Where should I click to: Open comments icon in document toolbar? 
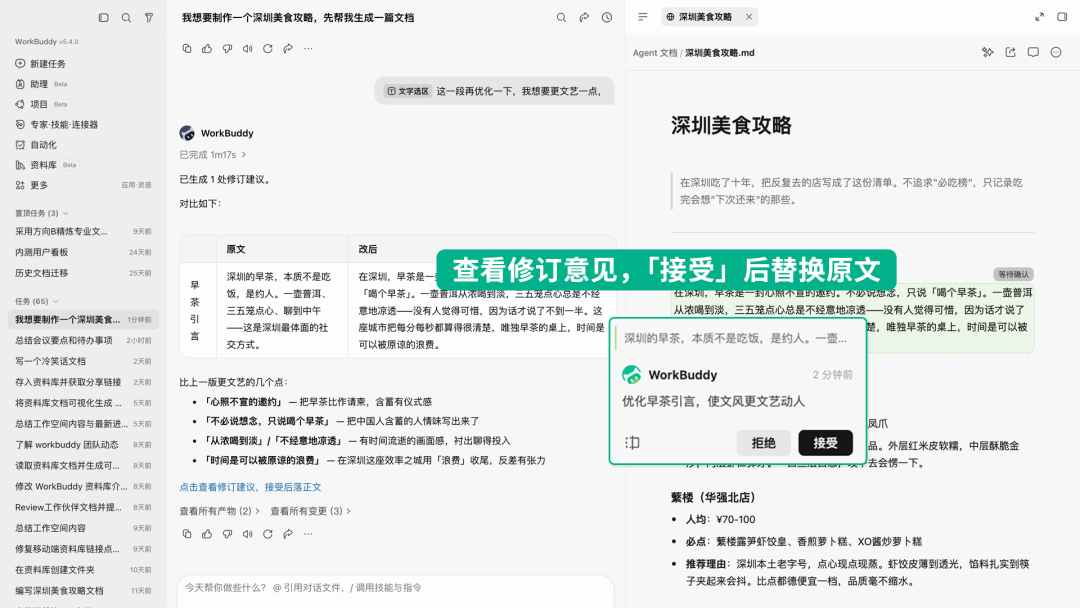pos(1033,52)
